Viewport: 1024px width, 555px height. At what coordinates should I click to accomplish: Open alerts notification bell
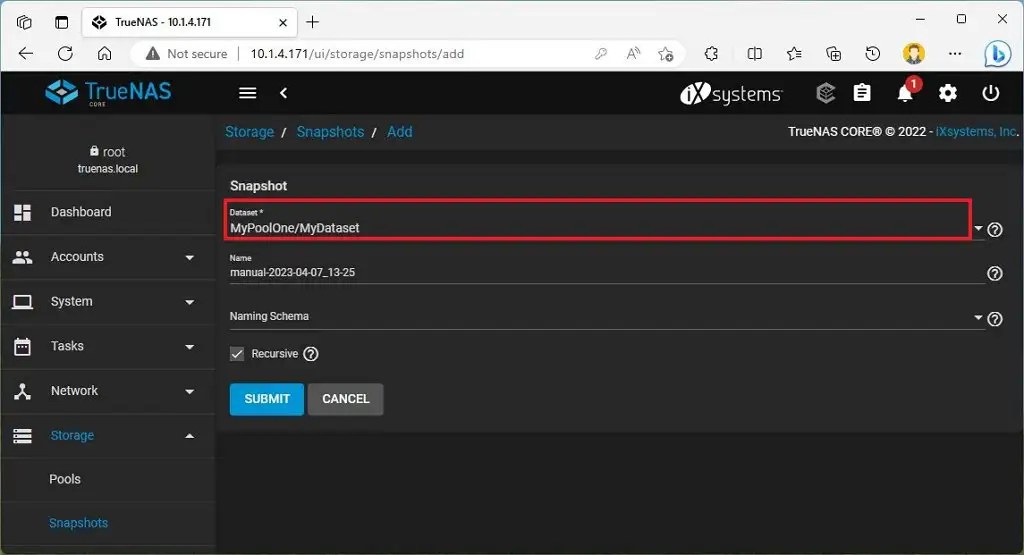coord(905,93)
